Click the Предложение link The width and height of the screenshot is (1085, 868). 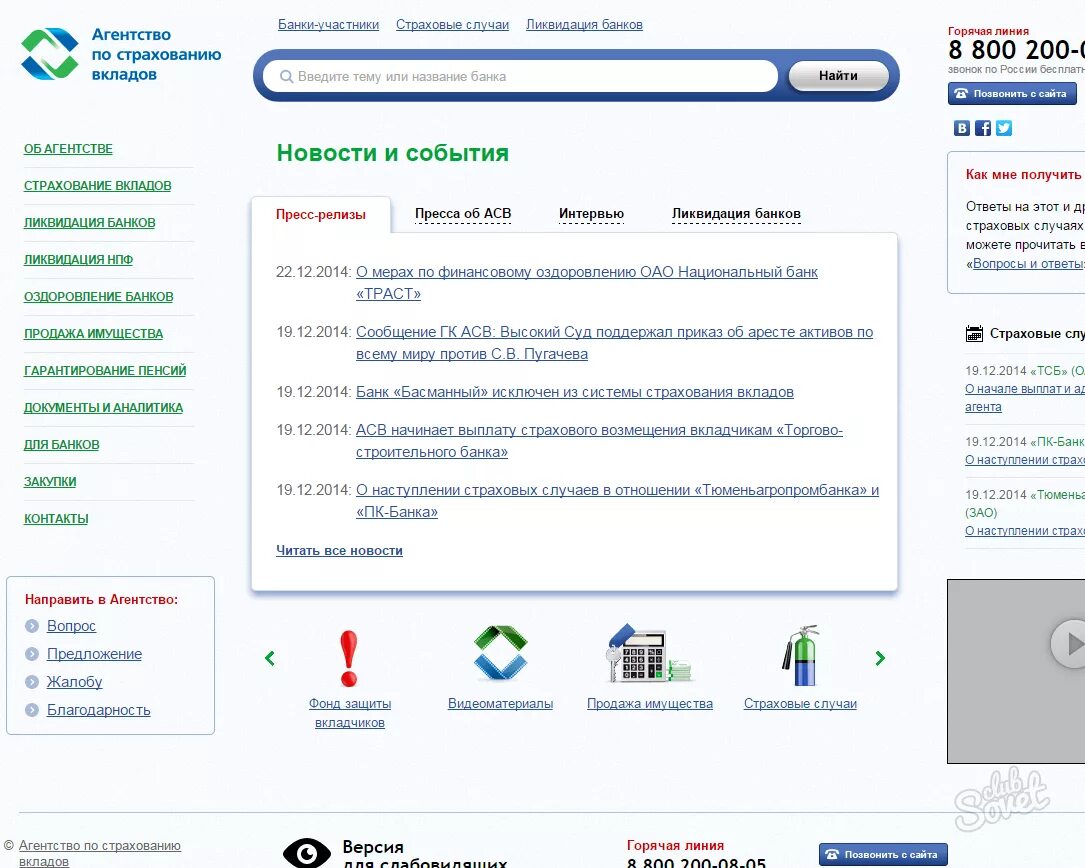point(94,654)
